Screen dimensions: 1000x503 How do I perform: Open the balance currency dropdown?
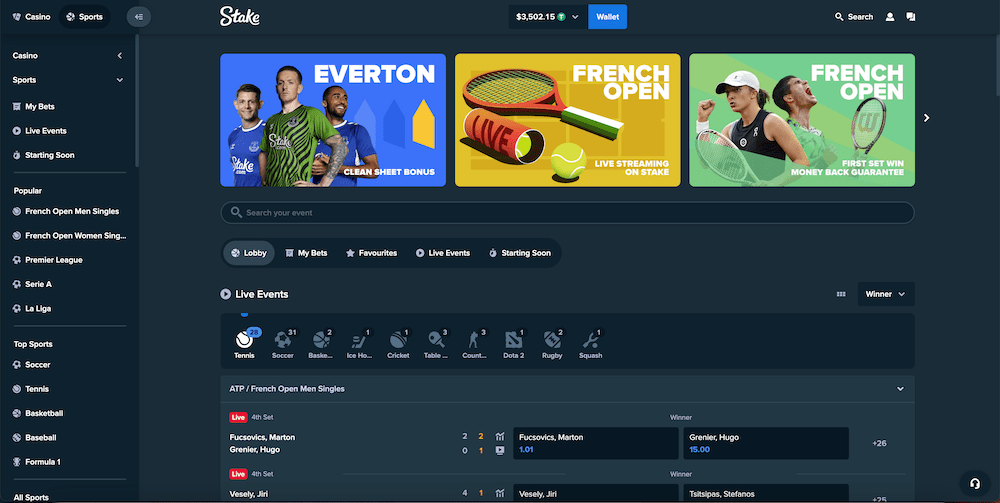point(547,17)
